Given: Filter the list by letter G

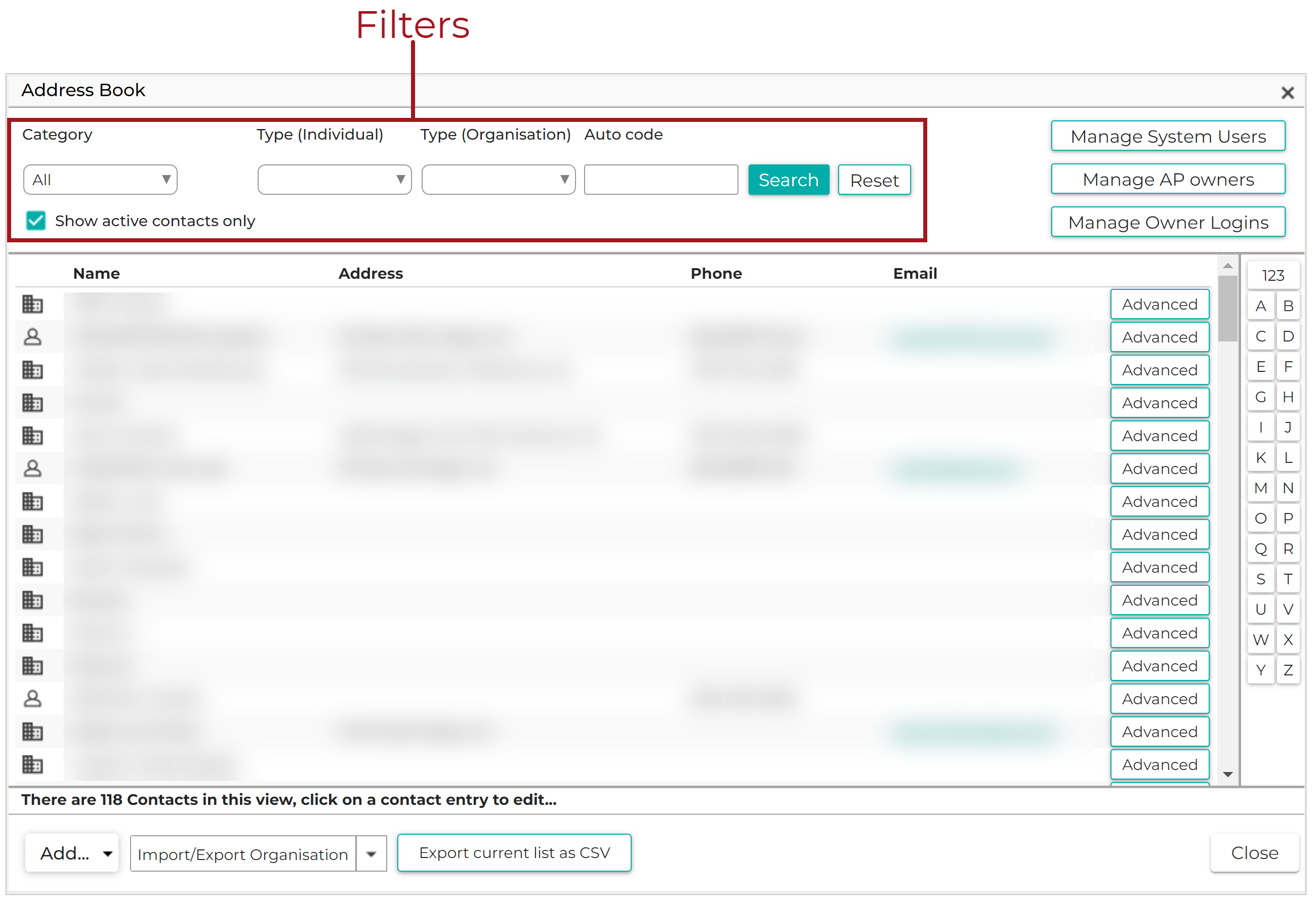Looking at the screenshot, I should click(x=1260, y=397).
